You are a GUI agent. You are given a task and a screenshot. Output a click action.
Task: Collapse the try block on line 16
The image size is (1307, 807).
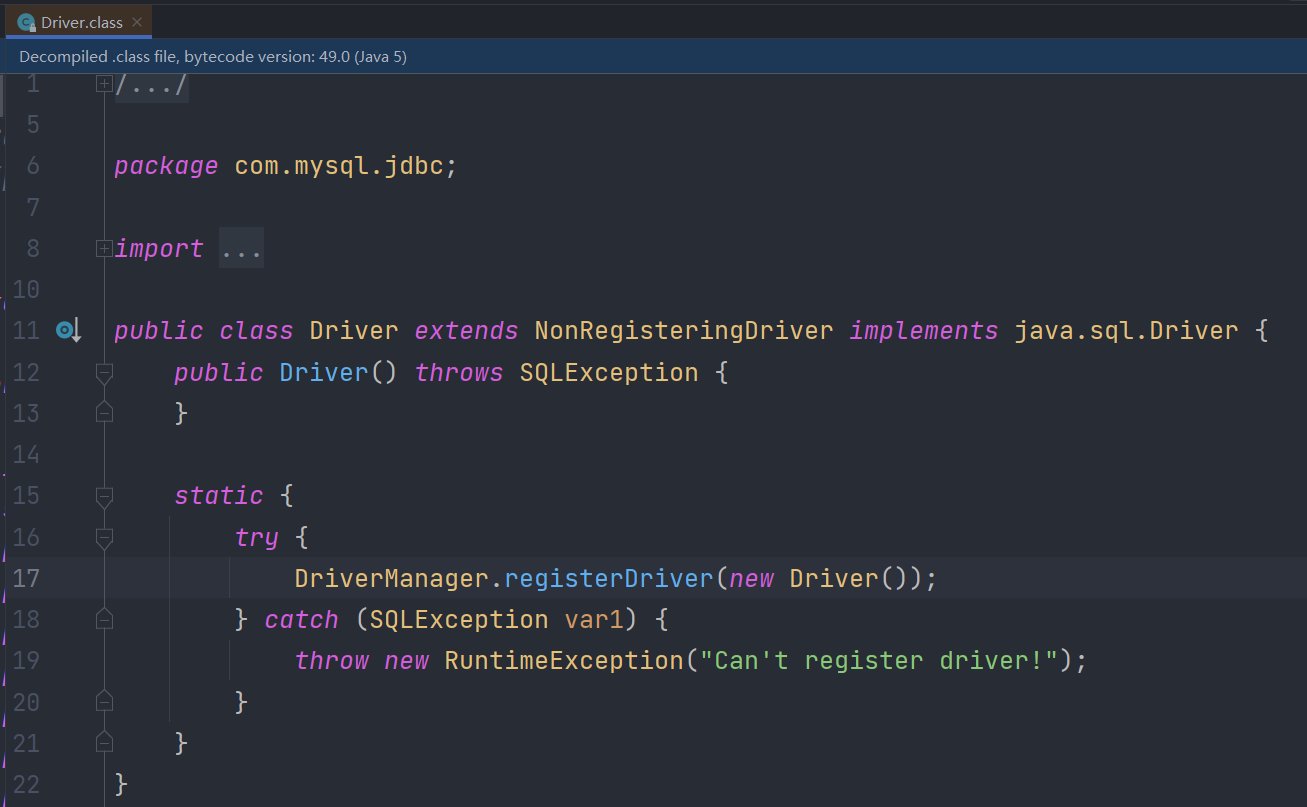click(104, 538)
